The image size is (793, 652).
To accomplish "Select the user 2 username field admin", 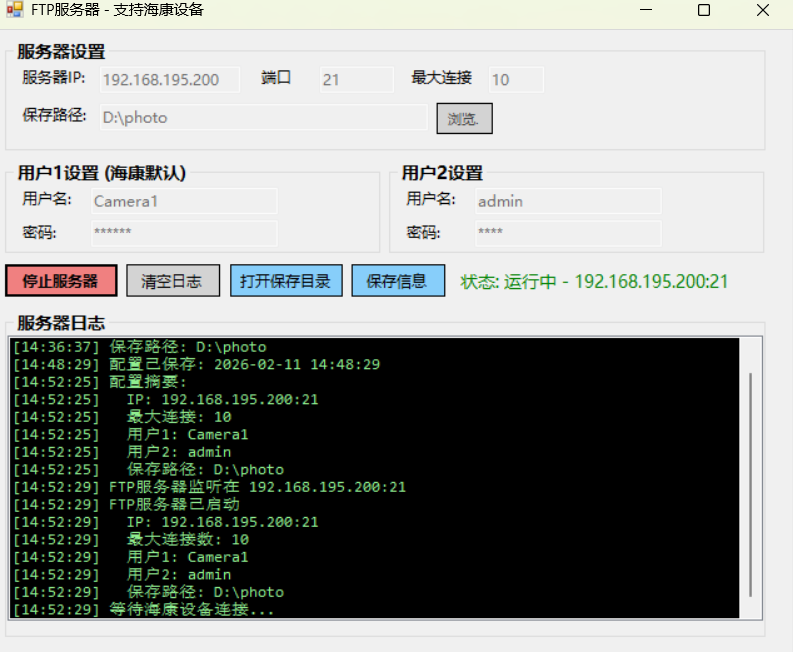I will tap(567, 201).
